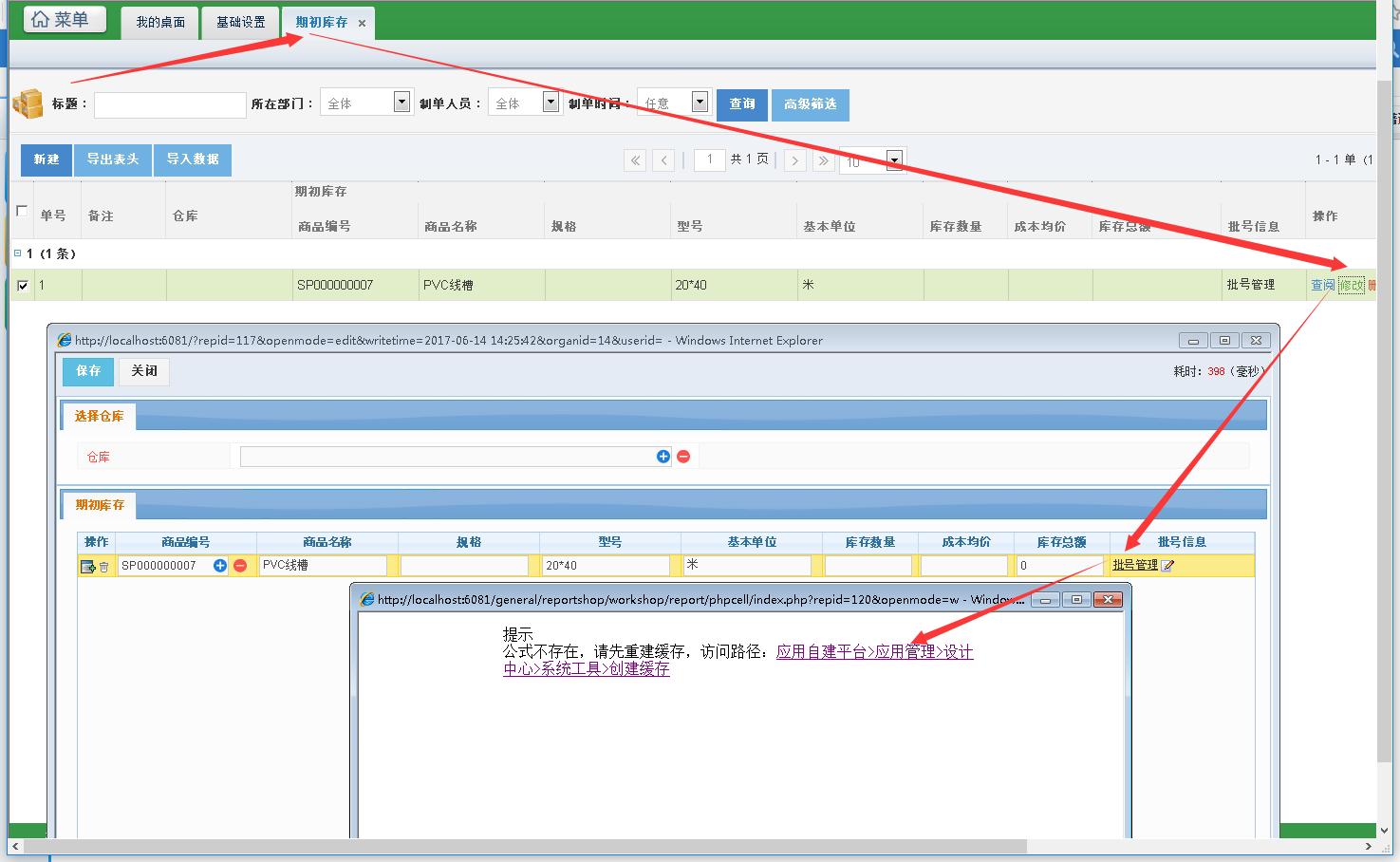Switch to the 我的桌面 tab
1400x862 pixels.
[160, 22]
